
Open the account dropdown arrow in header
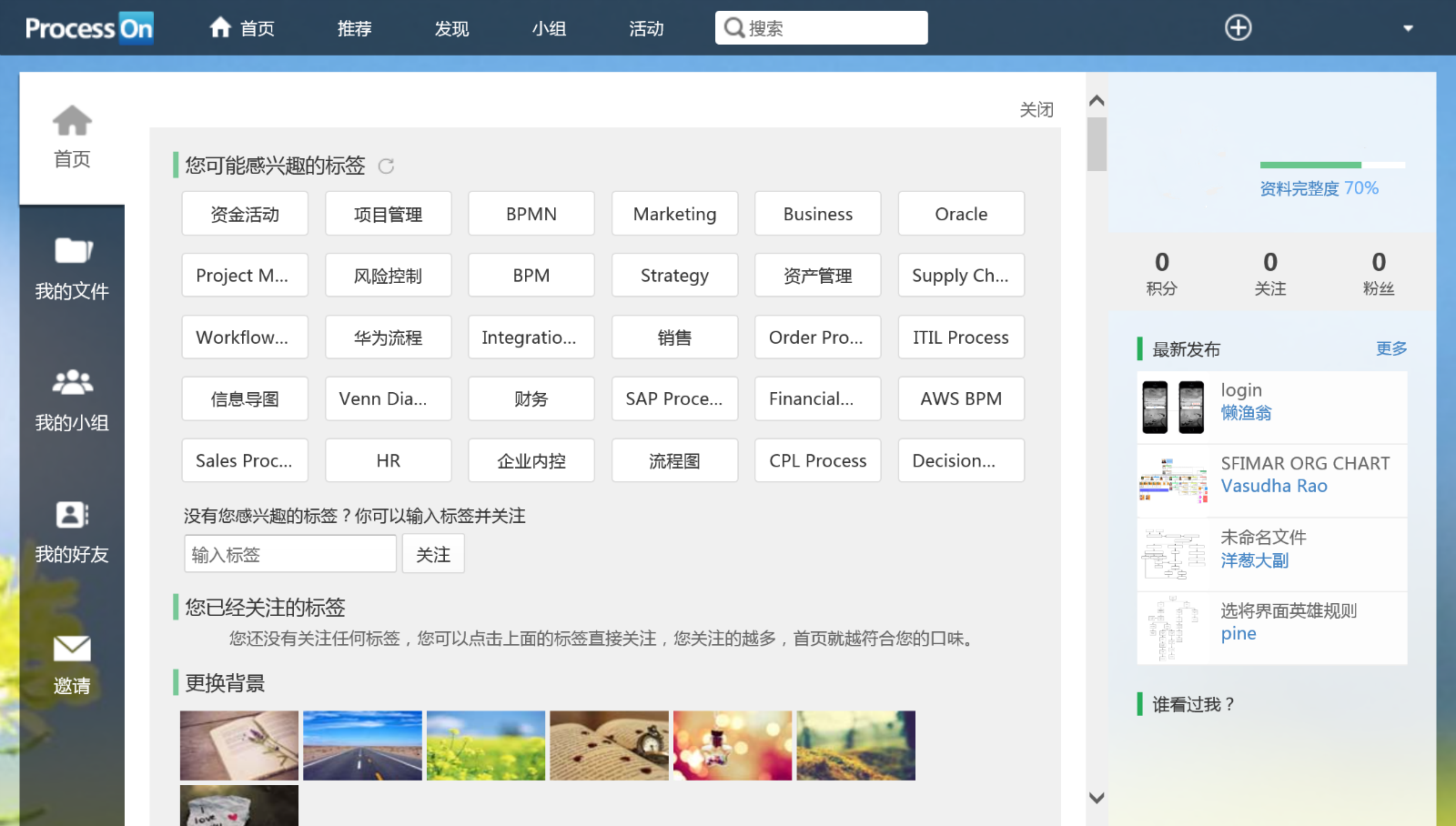coord(1408,28)
